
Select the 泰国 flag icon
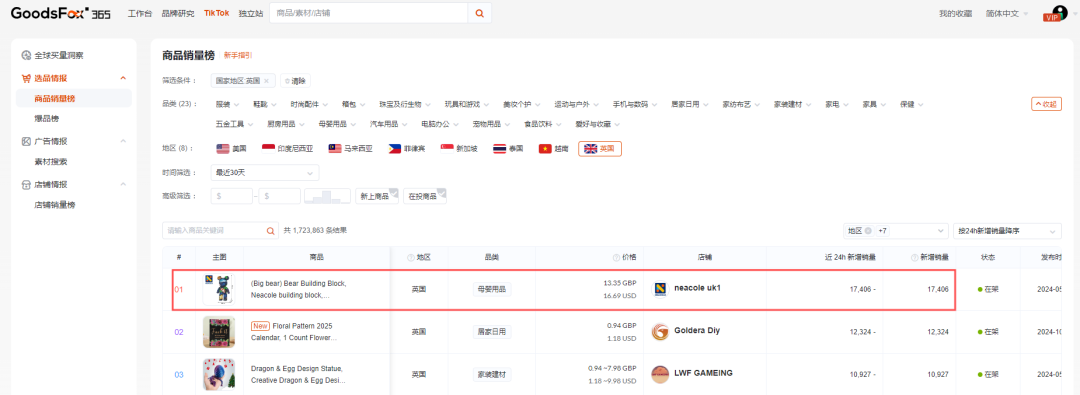500,148
